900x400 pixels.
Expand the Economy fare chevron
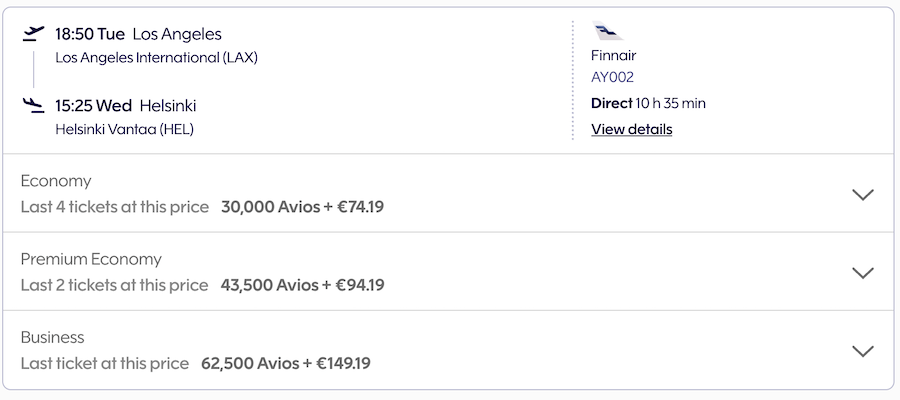click(863, 194)
